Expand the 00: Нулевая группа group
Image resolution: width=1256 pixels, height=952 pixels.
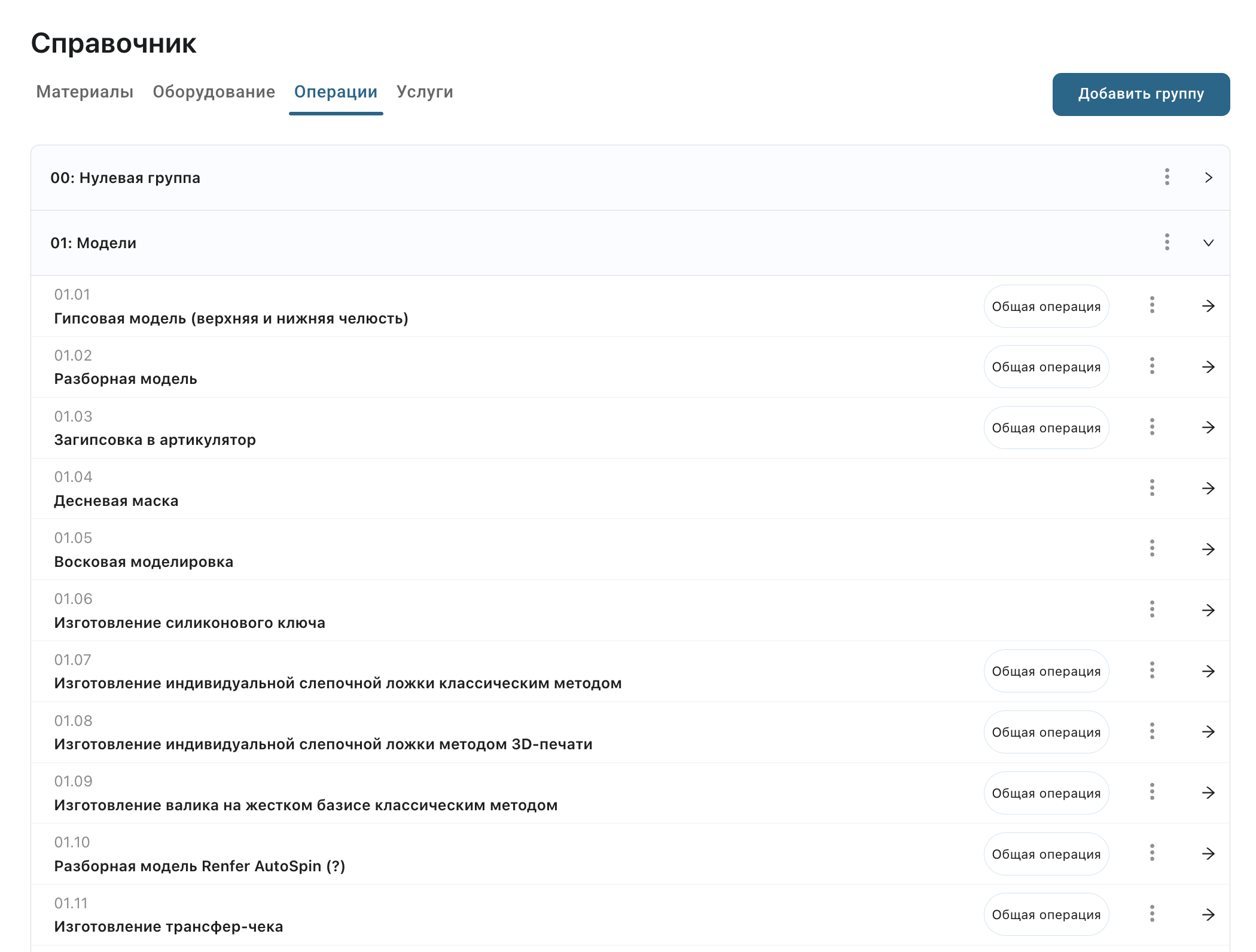tap(1208, 178)
